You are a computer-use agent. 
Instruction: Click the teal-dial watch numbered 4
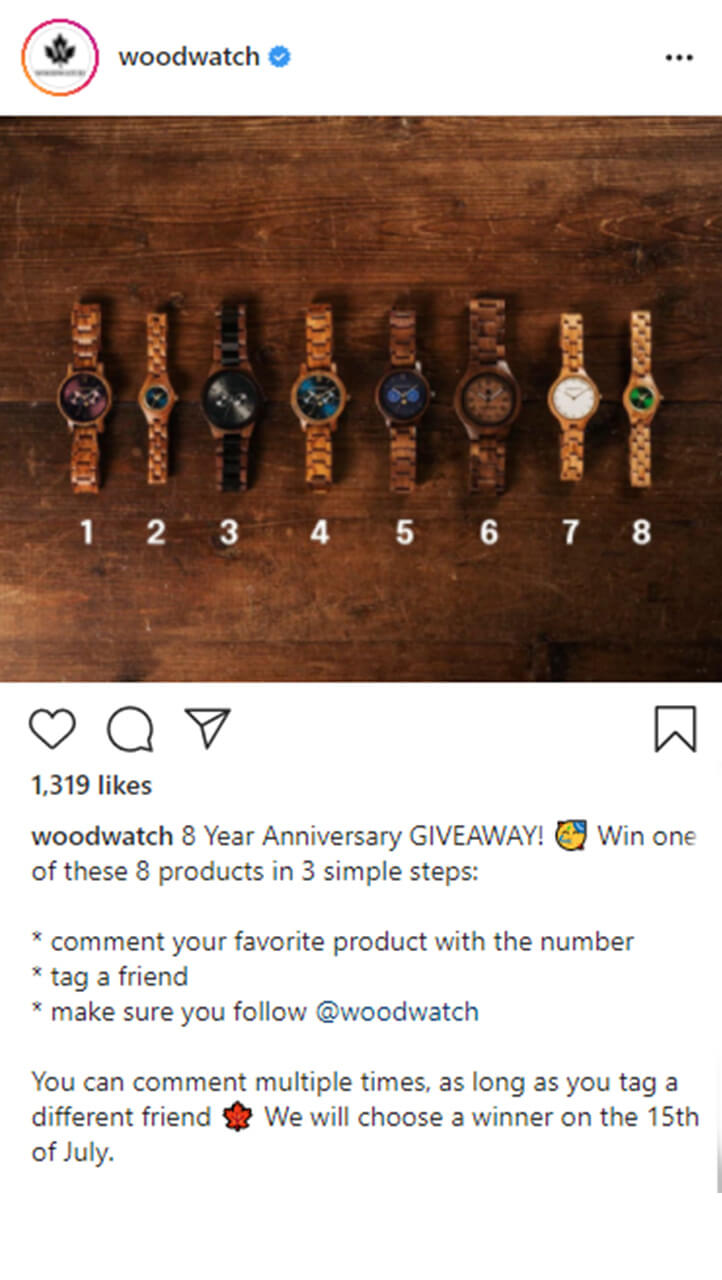coord(319,398)
